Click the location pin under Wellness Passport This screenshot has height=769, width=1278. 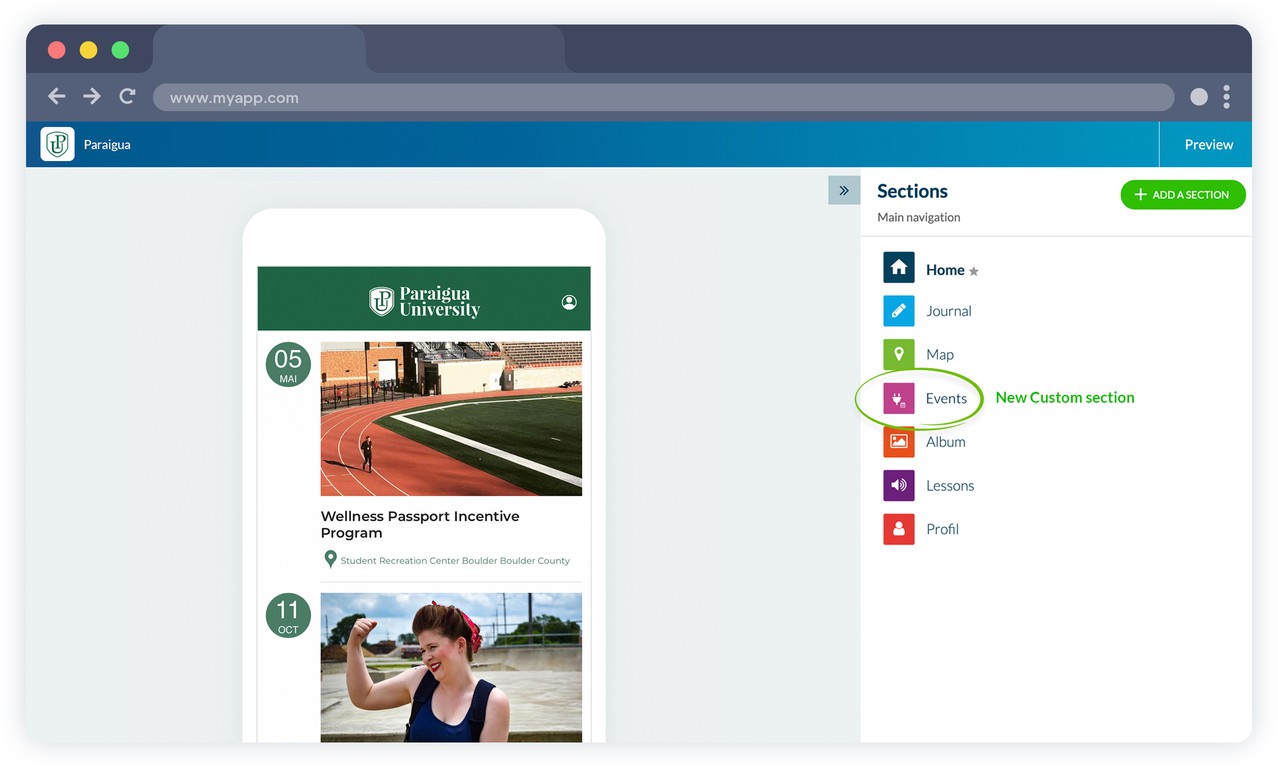coord(330,559)
